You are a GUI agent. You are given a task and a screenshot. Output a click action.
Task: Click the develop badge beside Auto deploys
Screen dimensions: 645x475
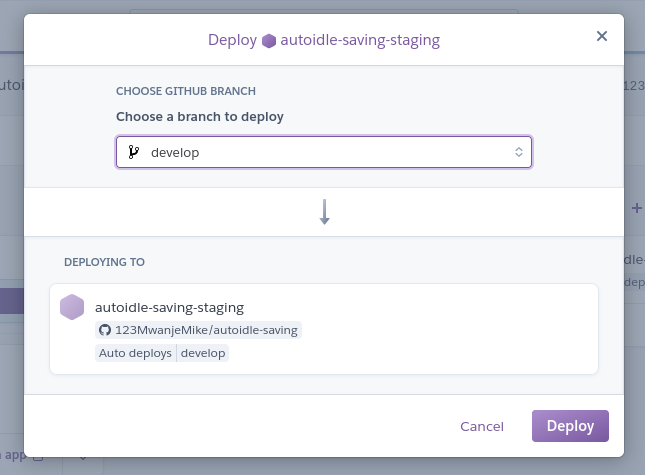pyautogui.click(x=203, y=353)
